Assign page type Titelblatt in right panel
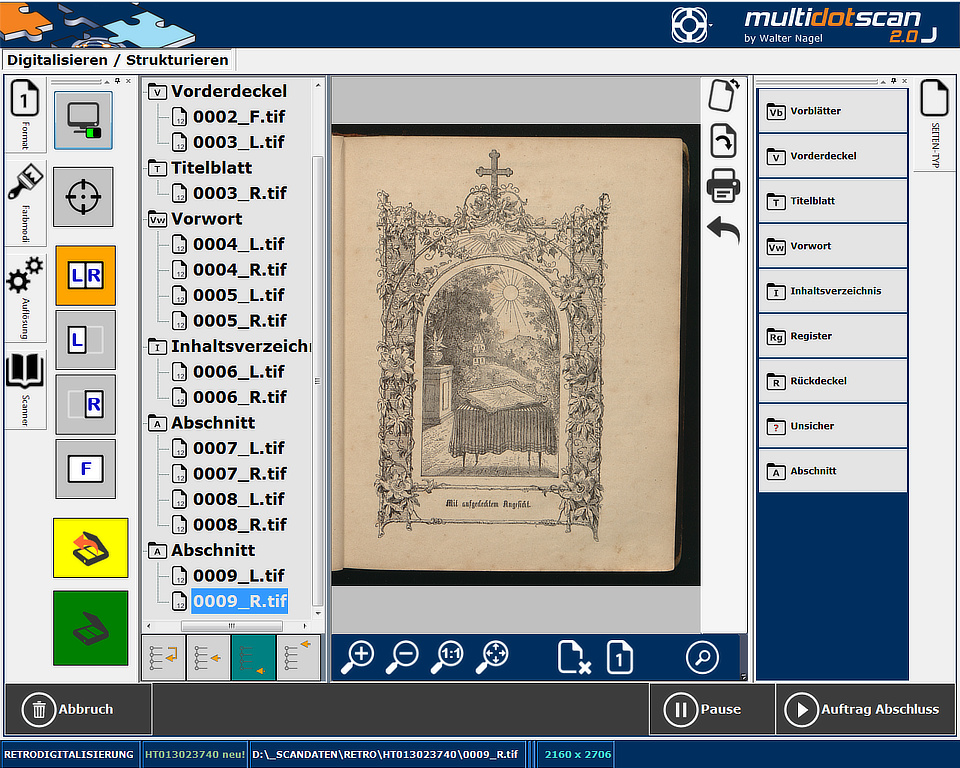 click(833, 201)
